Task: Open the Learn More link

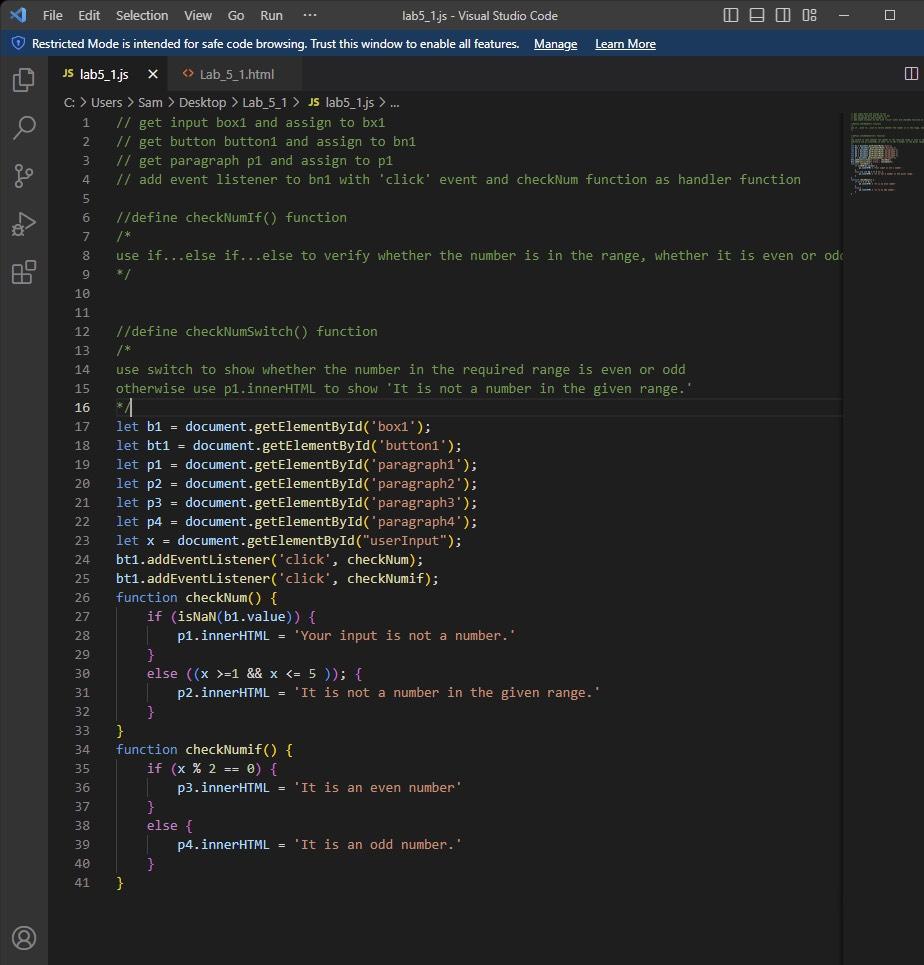Action: pyautogui.click(x=624, y=44)
